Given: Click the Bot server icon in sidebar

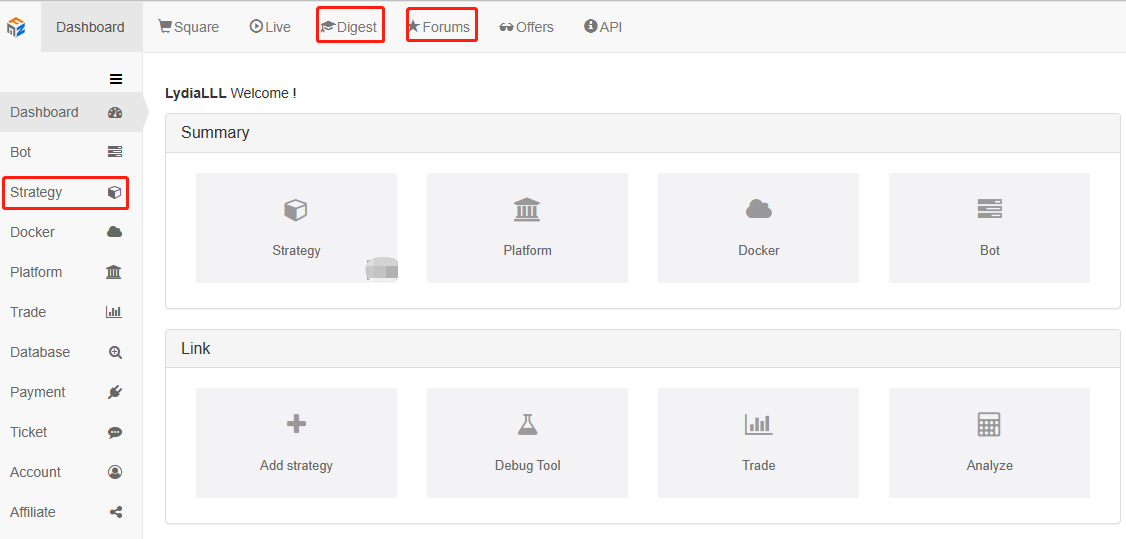Looking at the screenshot, I should pos(115,152).
